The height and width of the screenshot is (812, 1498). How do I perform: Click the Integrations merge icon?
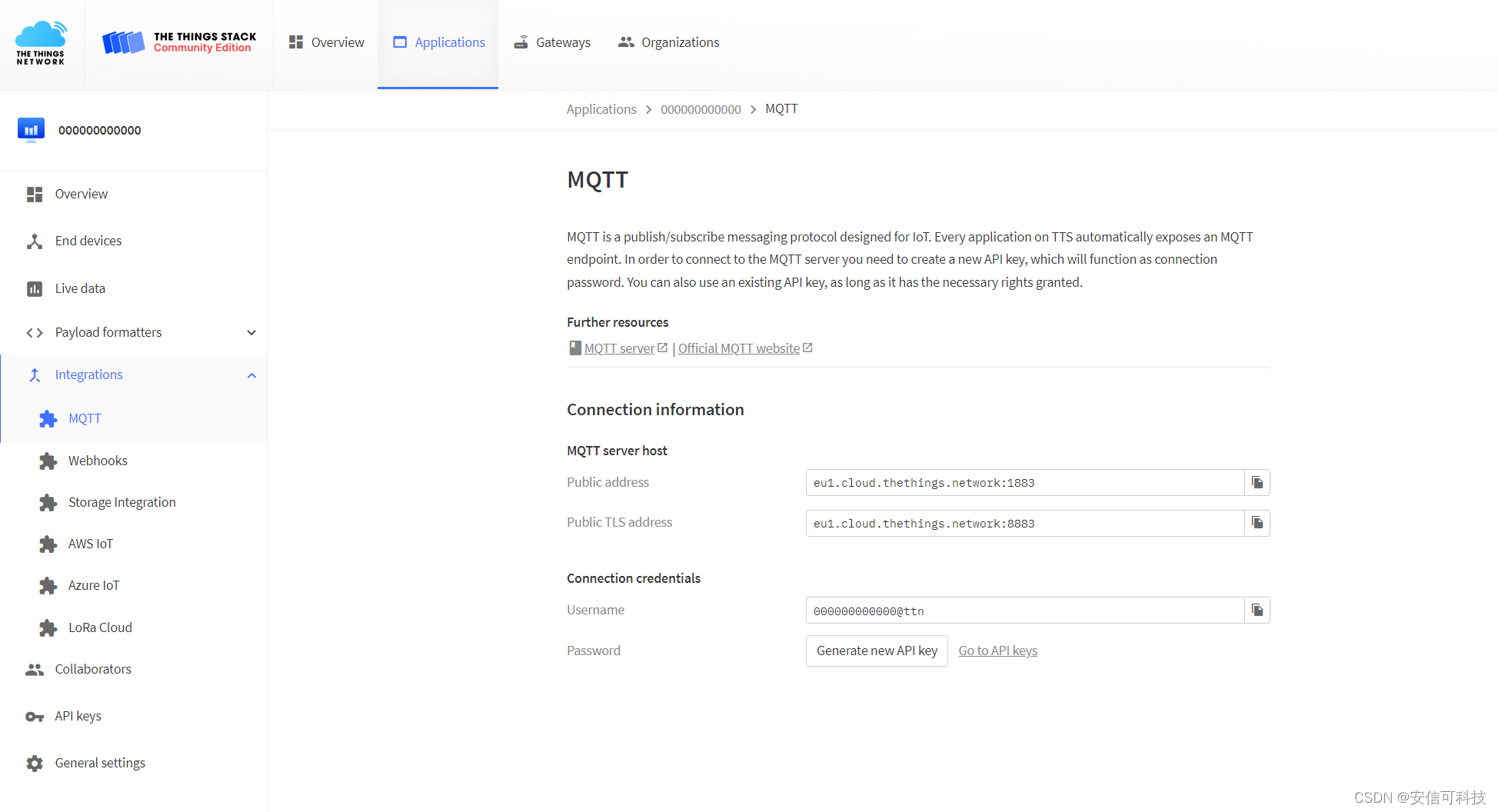tap(35, 375)
